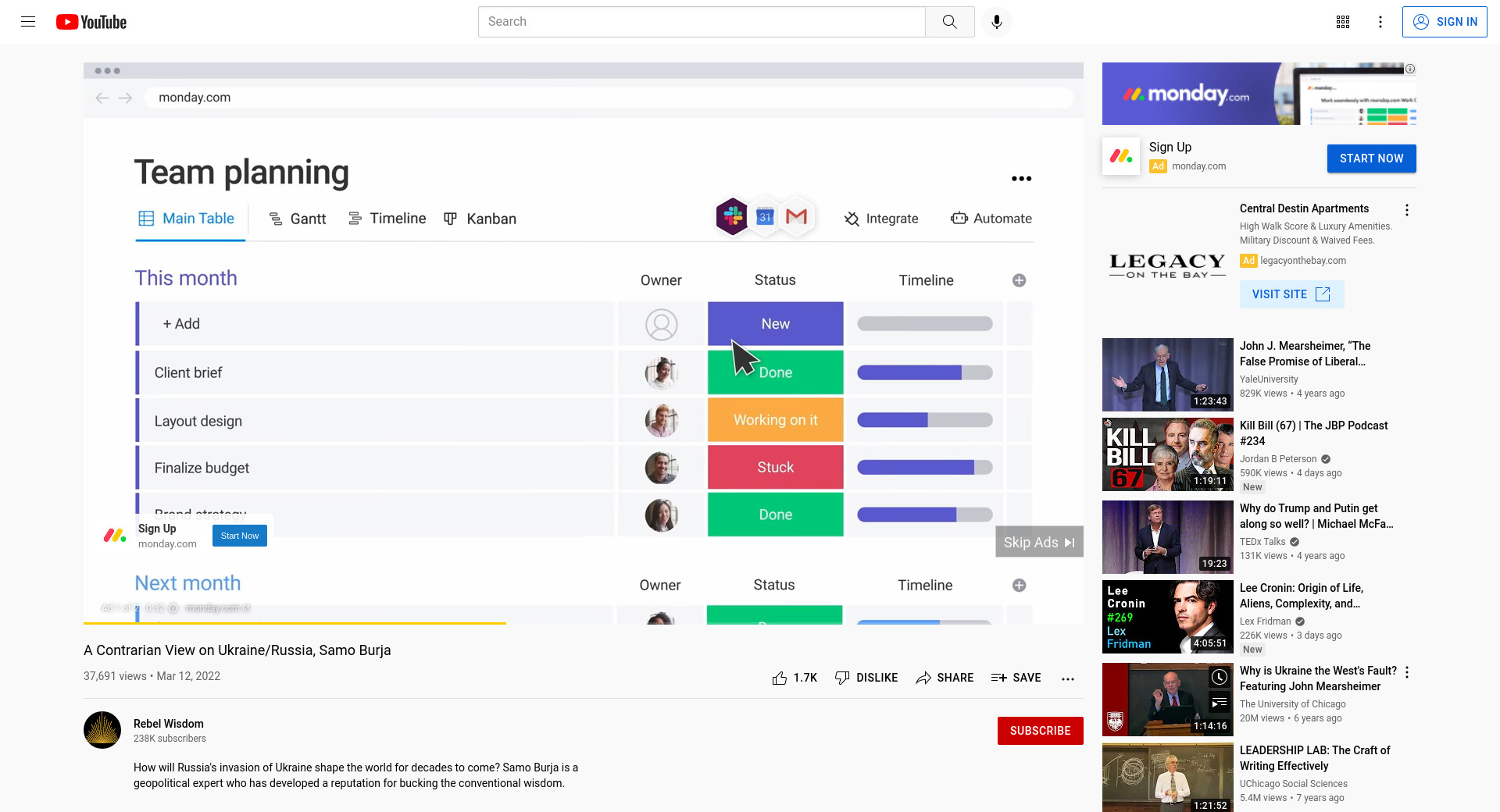Start voice search with microphone
Screen dimensions: 1500x812
997,22
